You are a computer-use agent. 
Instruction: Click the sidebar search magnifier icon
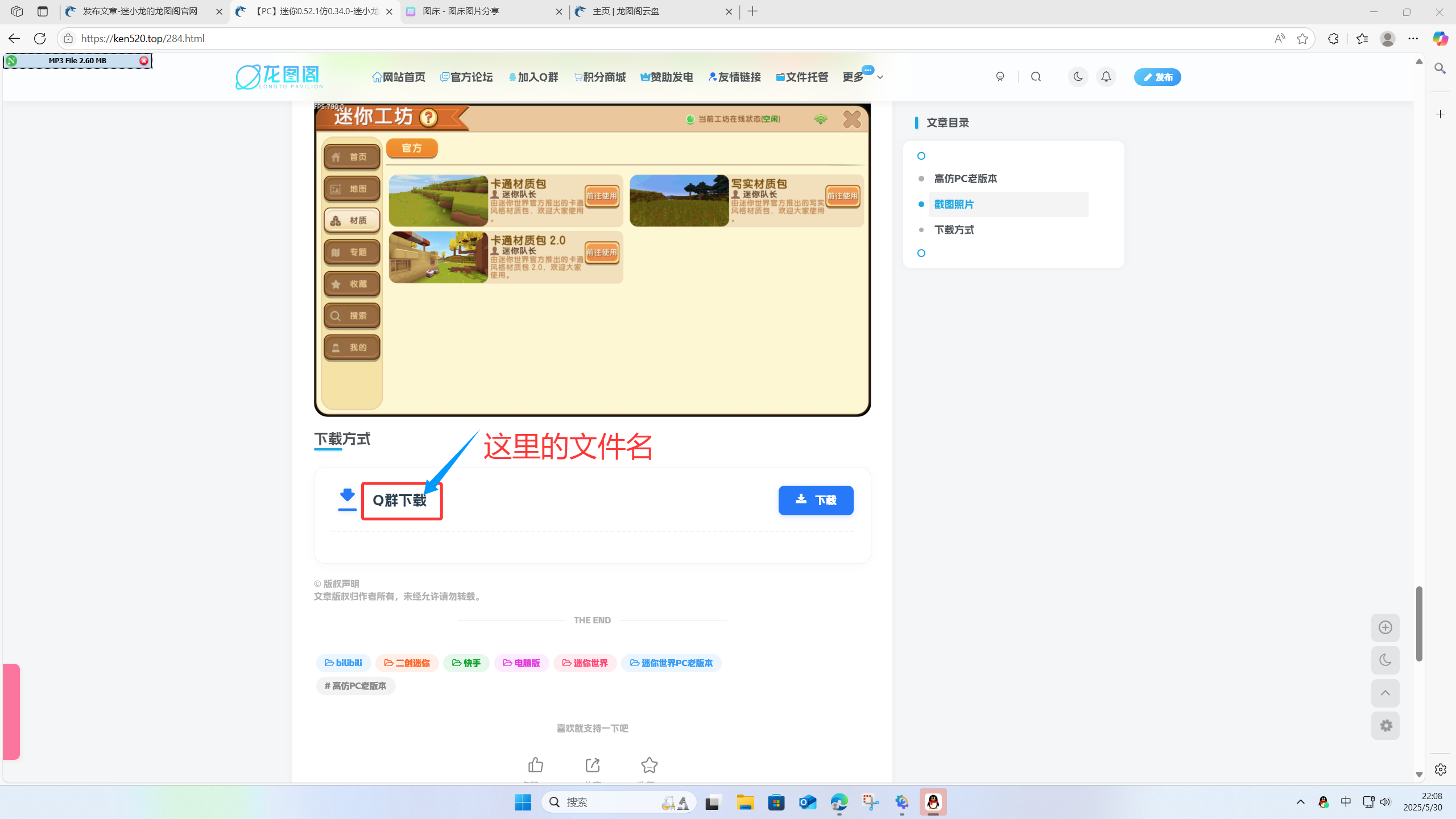(x=1440, y=69)
